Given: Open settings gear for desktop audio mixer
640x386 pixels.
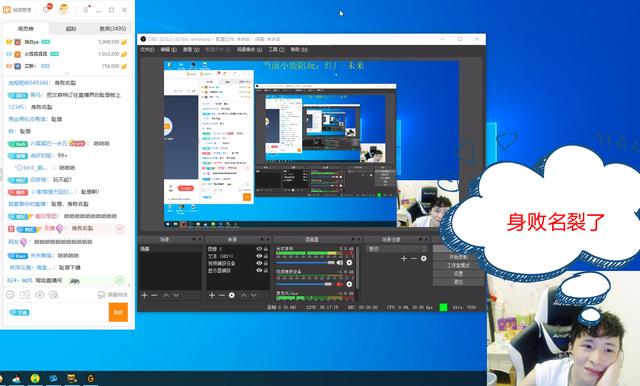Looking at the screenshot, I should 349,263.
